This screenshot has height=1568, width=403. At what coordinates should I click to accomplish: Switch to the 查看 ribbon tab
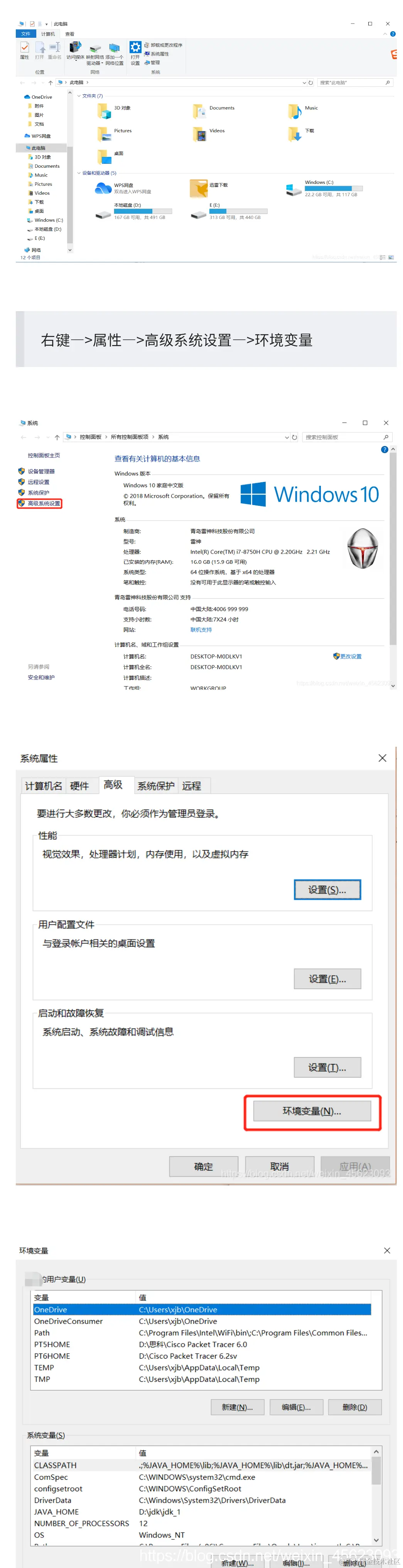point(70,34)
